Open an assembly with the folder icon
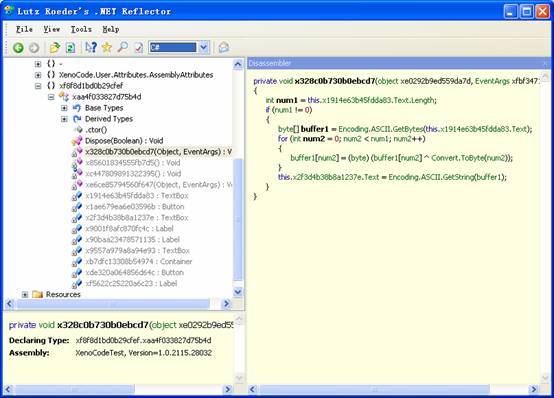The image size is (554, 398). pos(55,47)
